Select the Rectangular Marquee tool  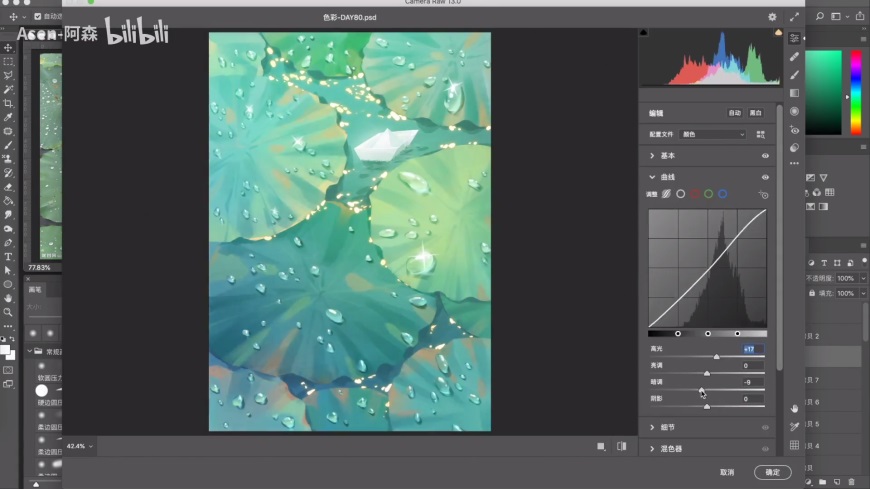[8, 62]
